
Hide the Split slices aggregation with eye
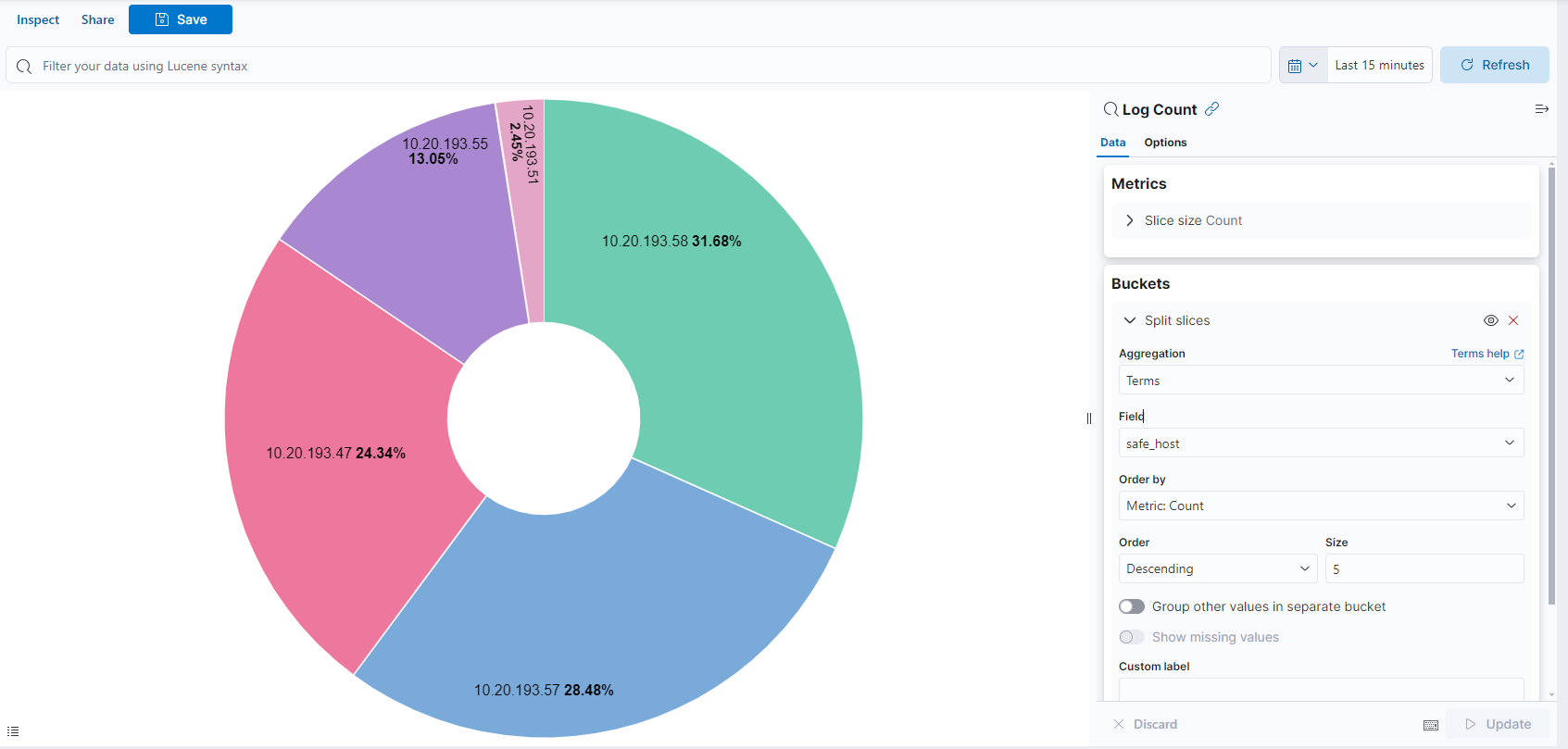1491,320
